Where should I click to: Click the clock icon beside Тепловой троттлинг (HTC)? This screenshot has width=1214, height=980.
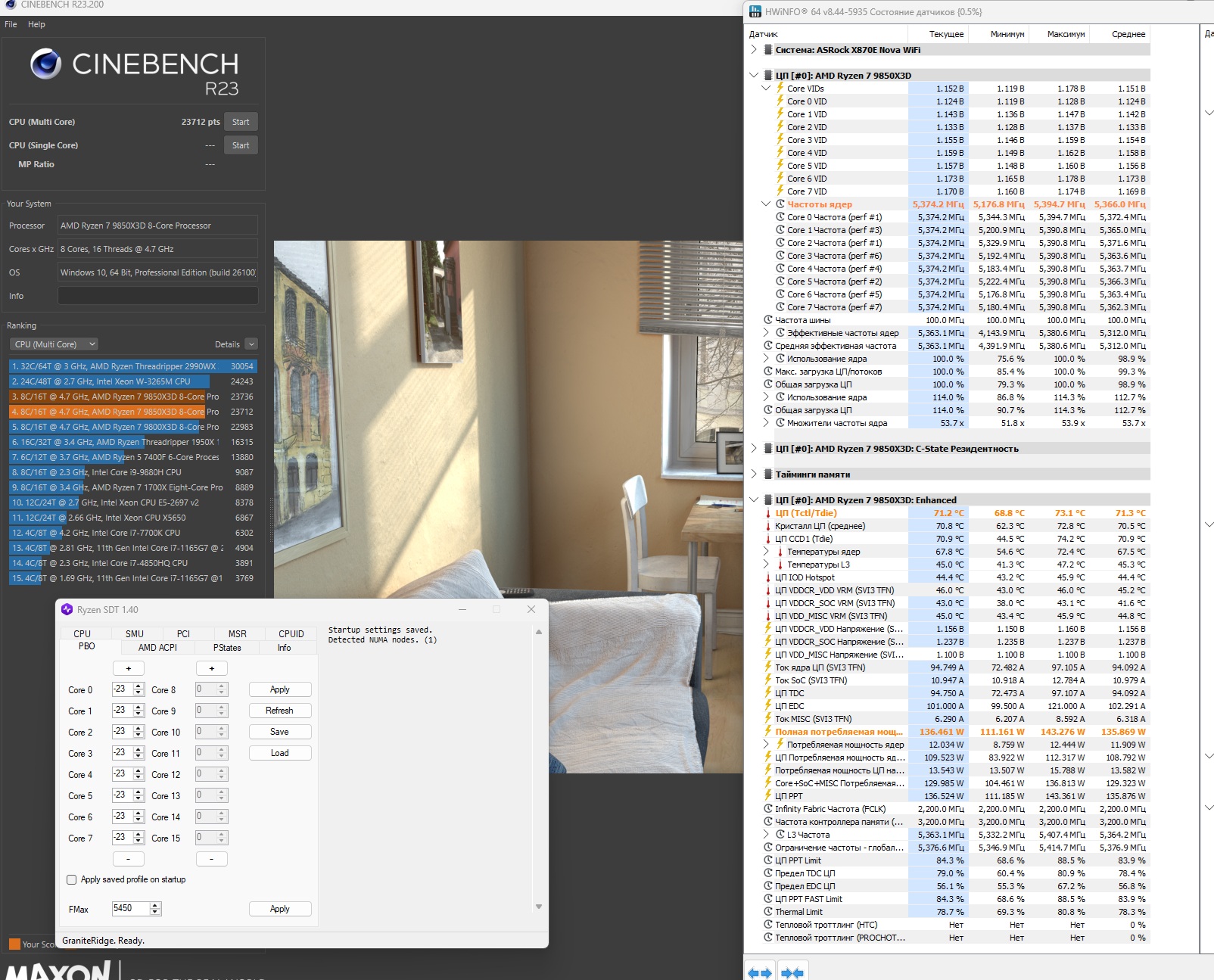tap(768, 925)
